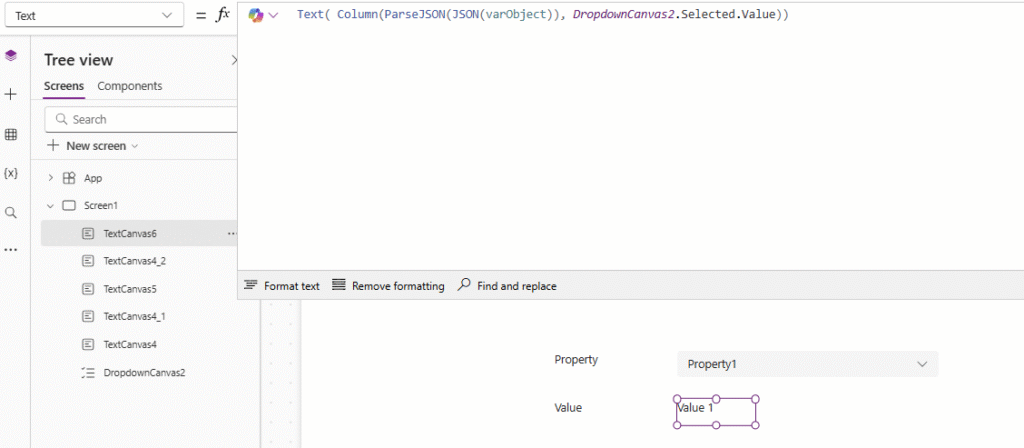Image resolution: width=1024 pixels, height=448 pixels.
Task: Click Remove formatting
Action: (x=388, y=286)
